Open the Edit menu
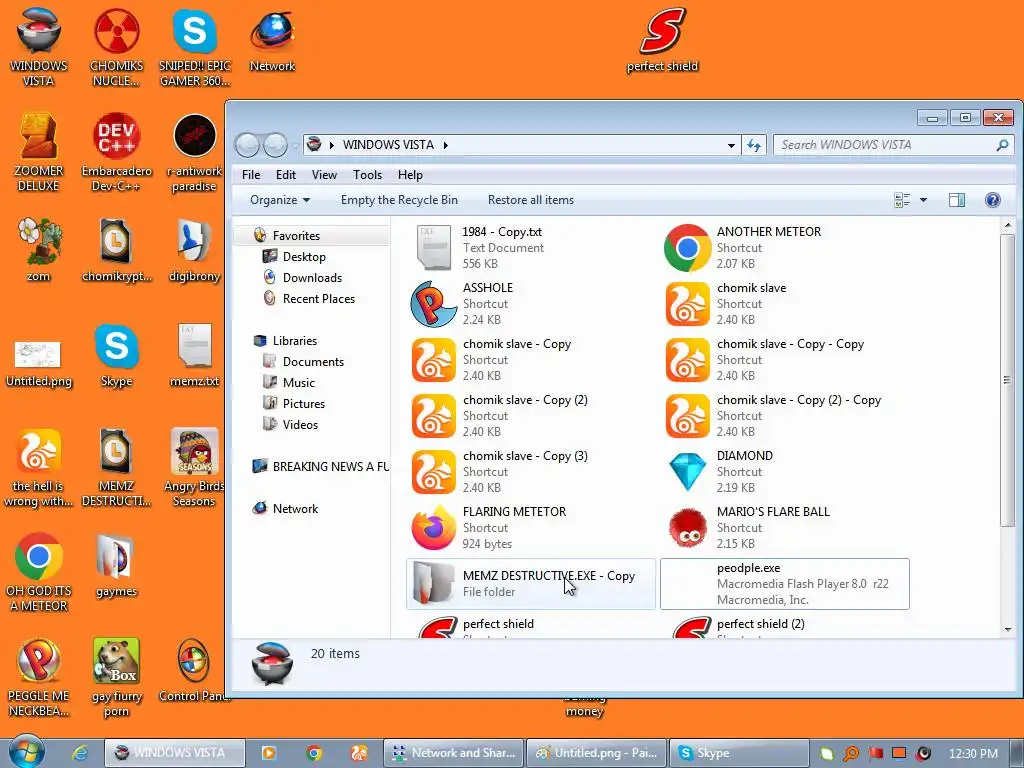This screenshot has height=768, width=1024. pyautogui.click(x=285, y=175)
